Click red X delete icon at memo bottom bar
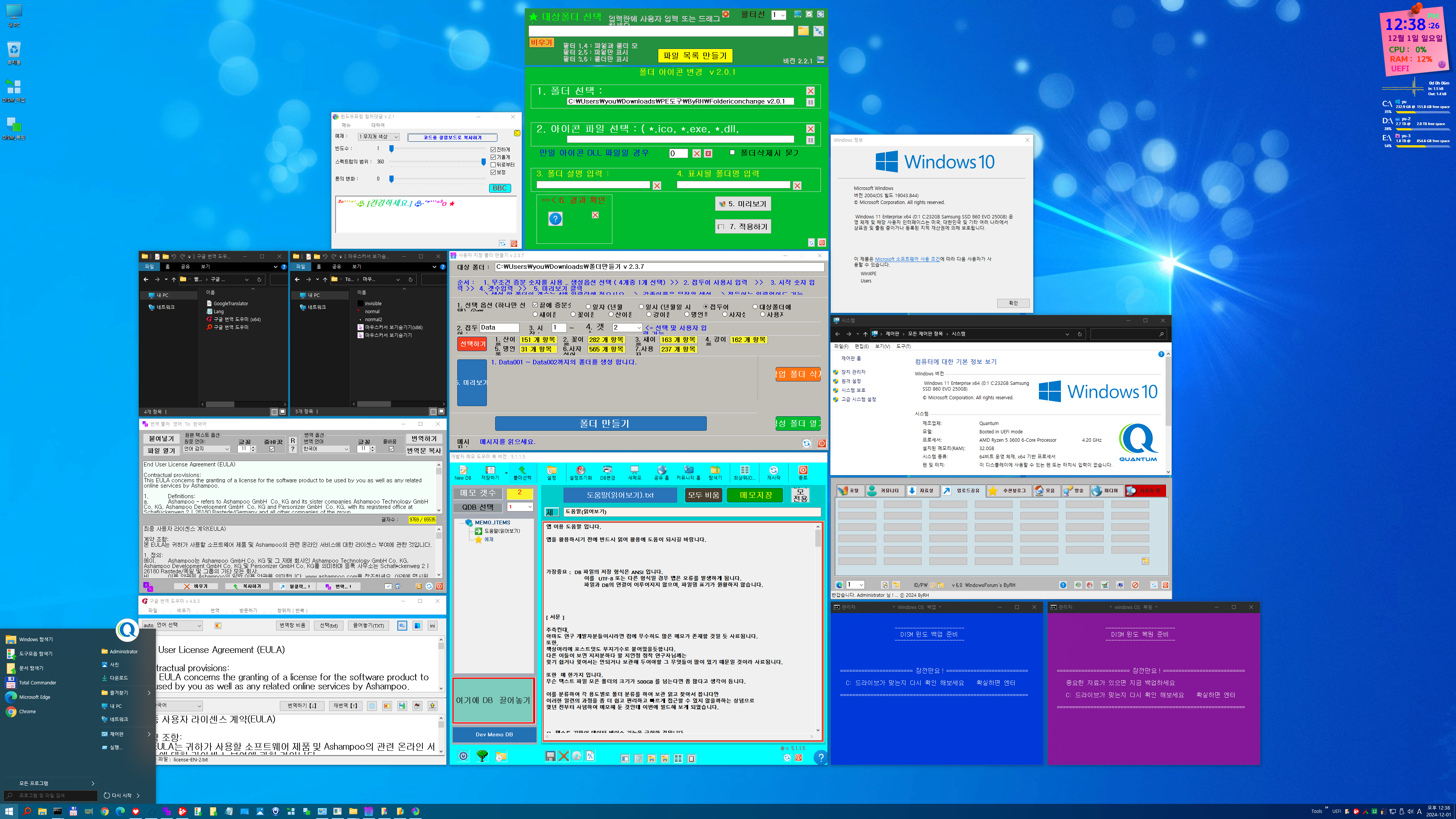Viewport: 1456px width, 819px height. click(563, 756)
